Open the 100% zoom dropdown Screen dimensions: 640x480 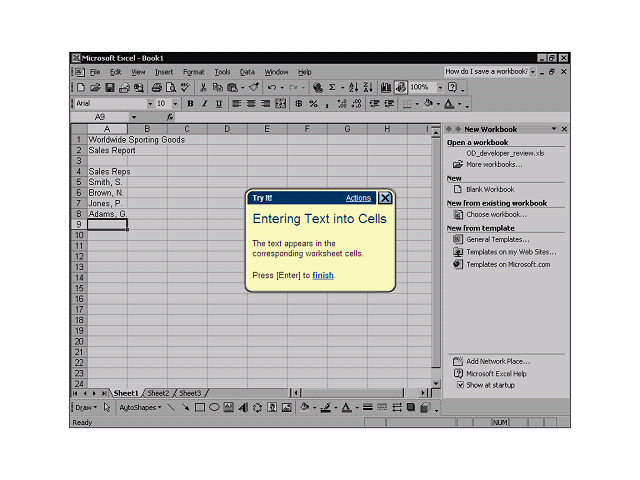click(440, 87)
